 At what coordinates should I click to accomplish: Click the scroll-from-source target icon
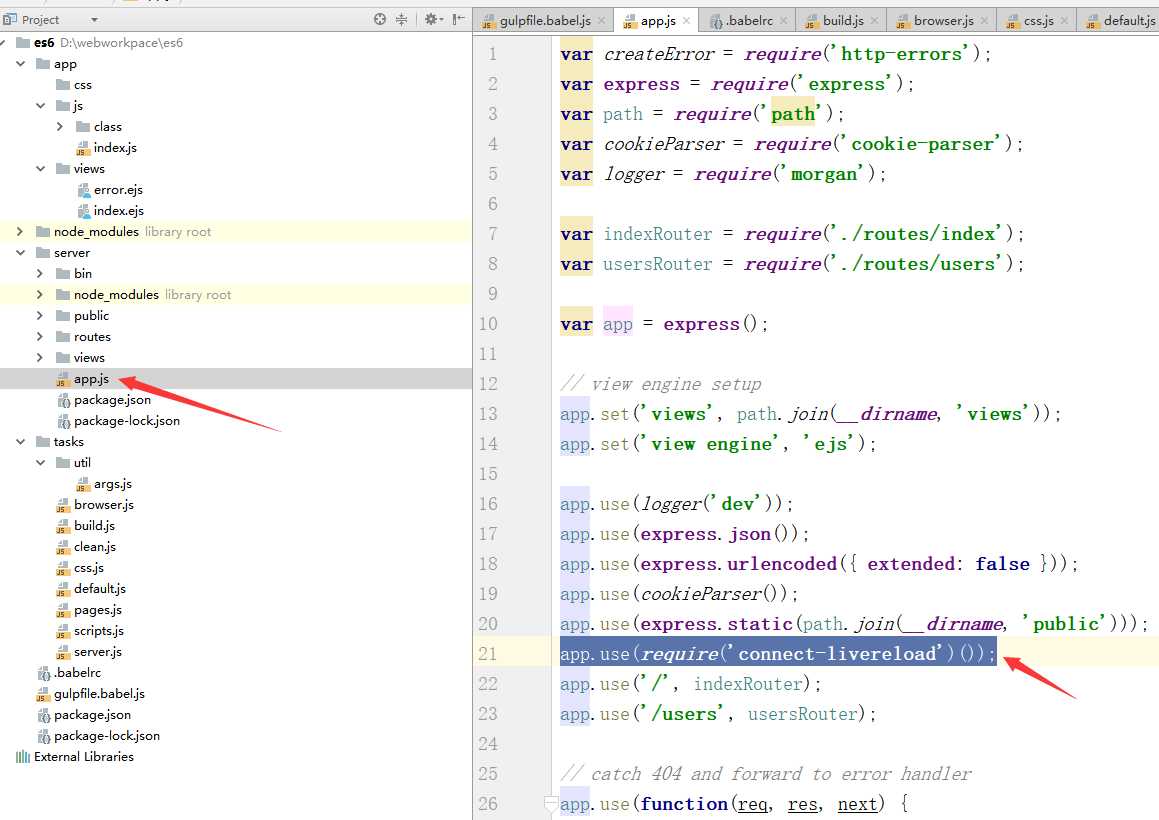[380, 19]
